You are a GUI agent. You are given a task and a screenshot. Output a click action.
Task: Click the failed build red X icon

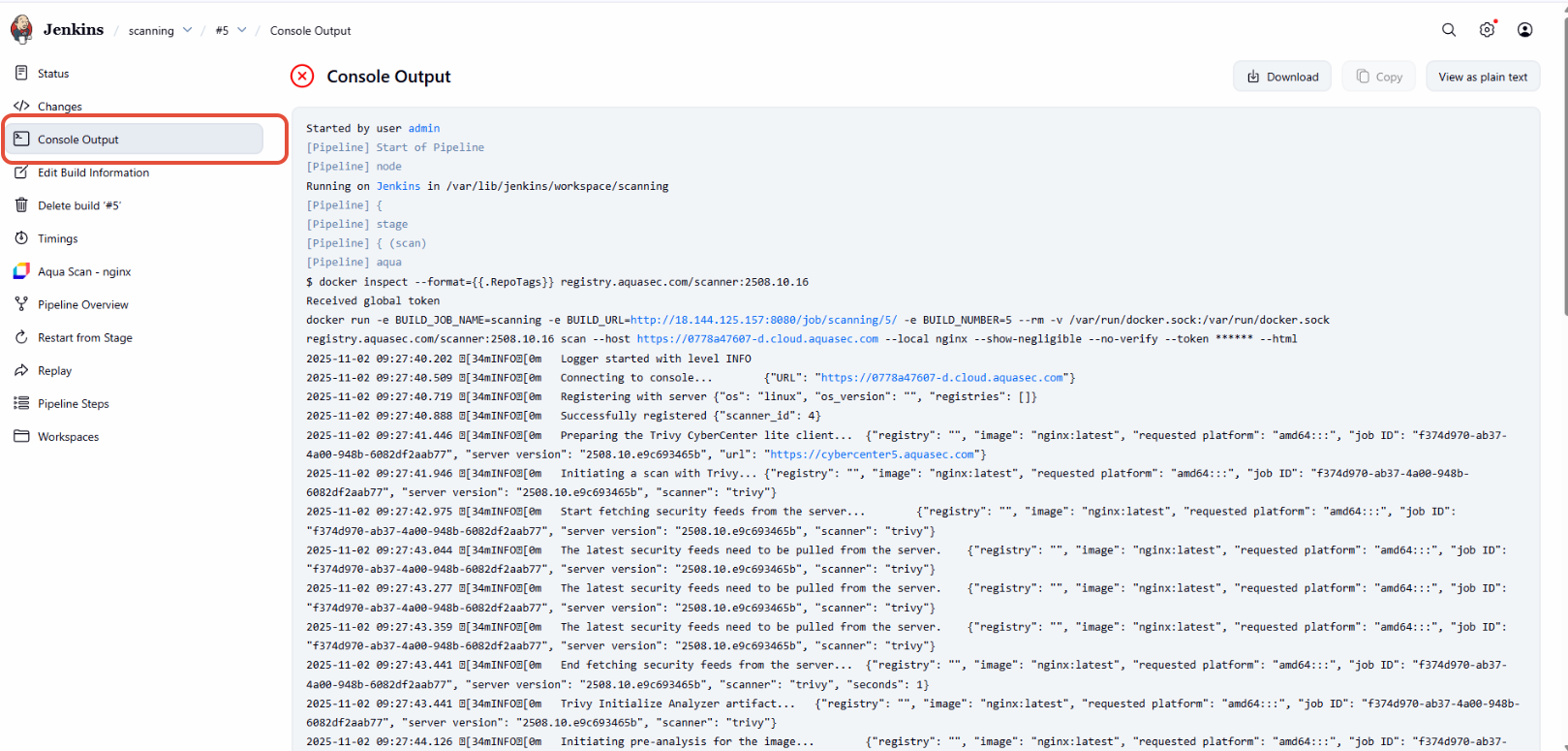[302, 76]
